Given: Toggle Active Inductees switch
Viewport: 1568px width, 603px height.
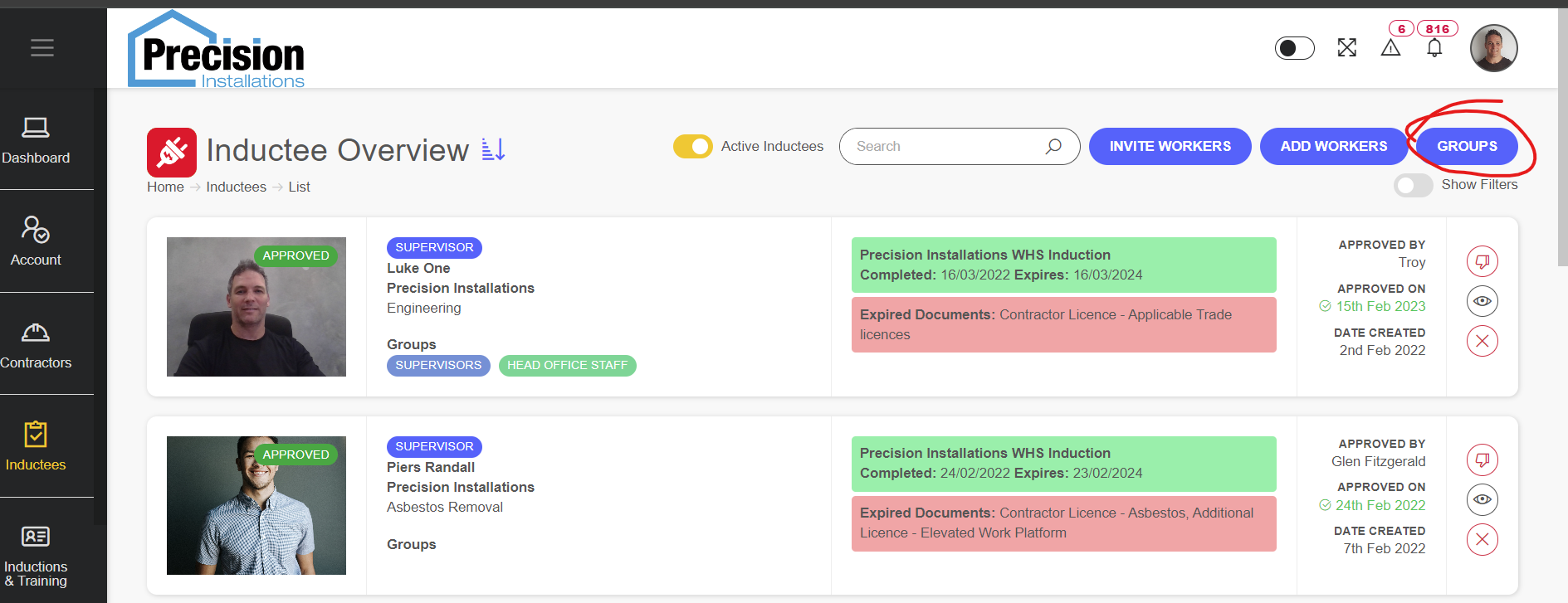Looking at the screenshot, I should pos(692,146).
